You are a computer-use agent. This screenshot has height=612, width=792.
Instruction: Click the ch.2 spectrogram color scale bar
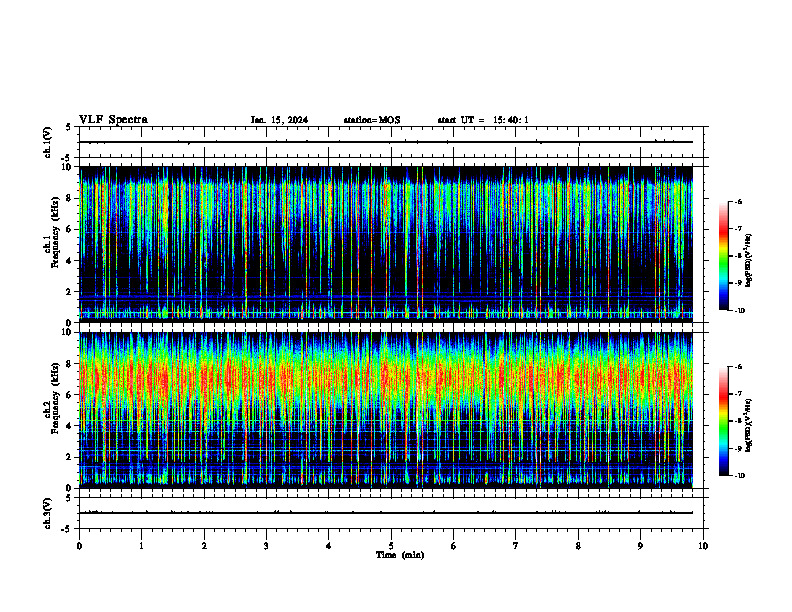pyautogui.click(x=723, y=421)
